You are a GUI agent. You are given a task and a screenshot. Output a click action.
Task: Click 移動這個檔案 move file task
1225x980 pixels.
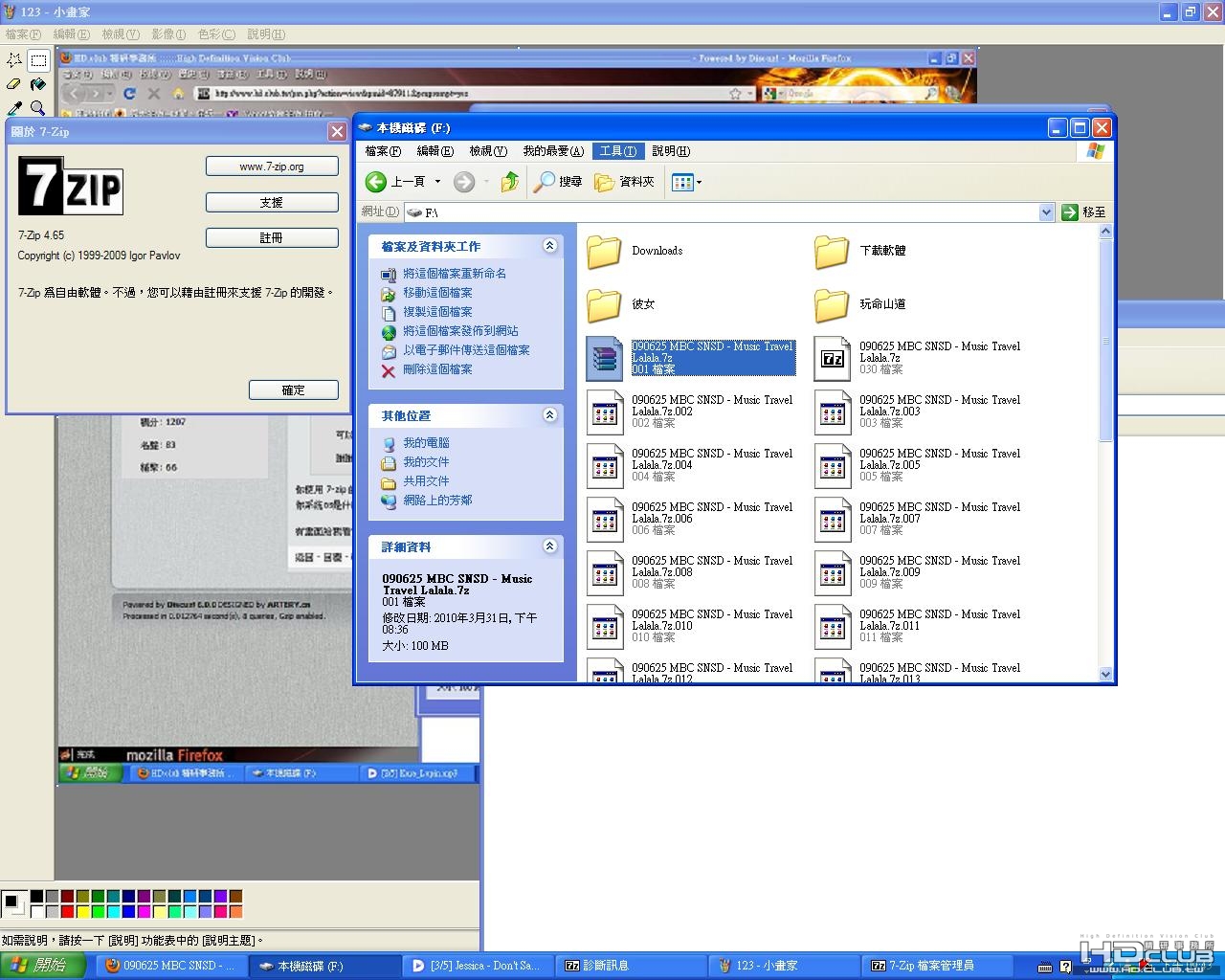click(x=437, y=293)
